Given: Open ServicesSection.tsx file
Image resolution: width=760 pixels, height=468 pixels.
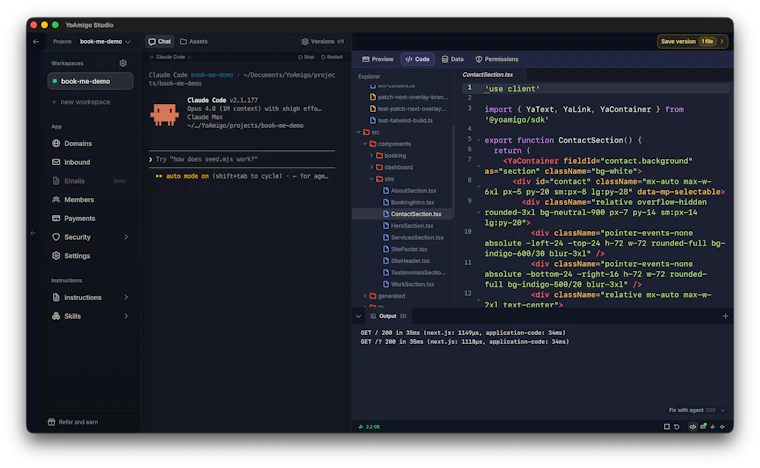Looking at the screenshot, I should [417, 237].
